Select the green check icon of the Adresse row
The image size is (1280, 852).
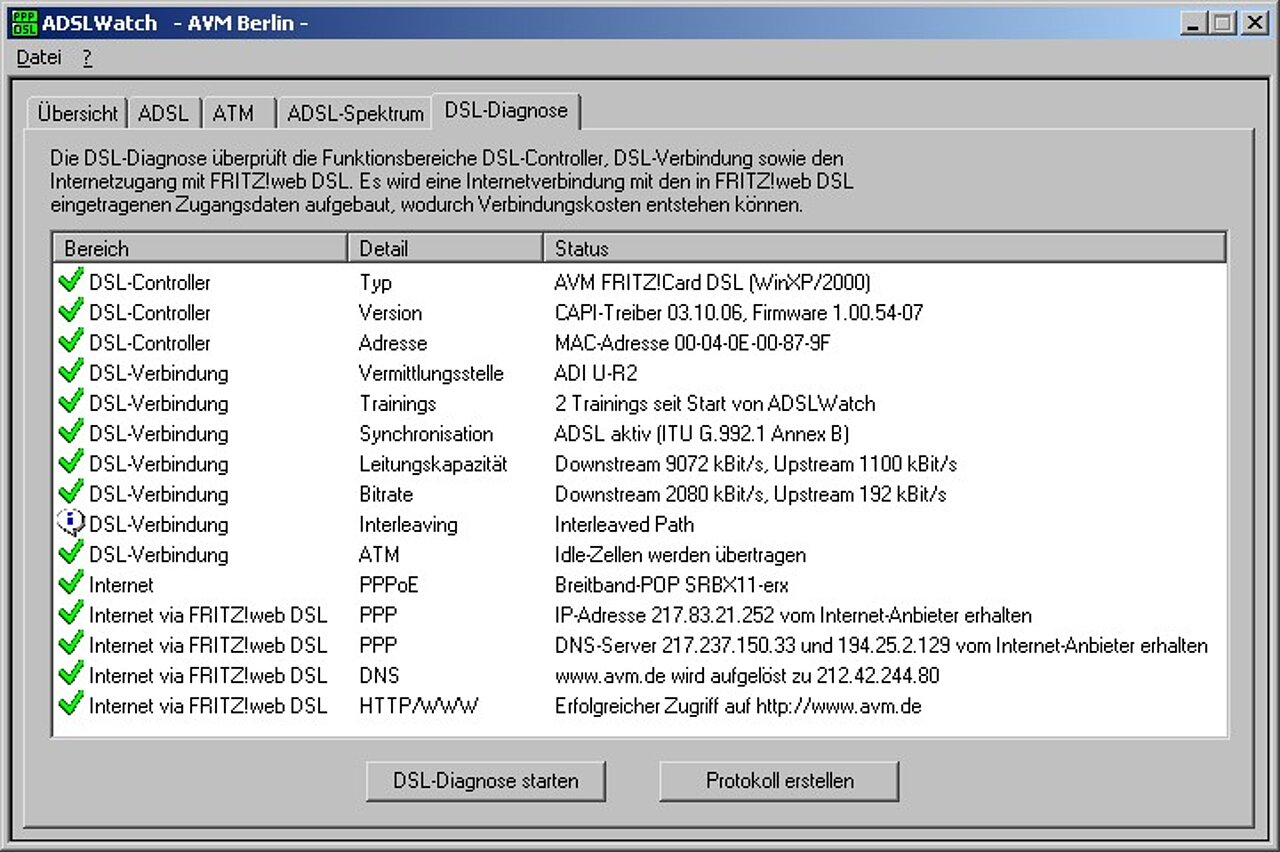[71, 342]
